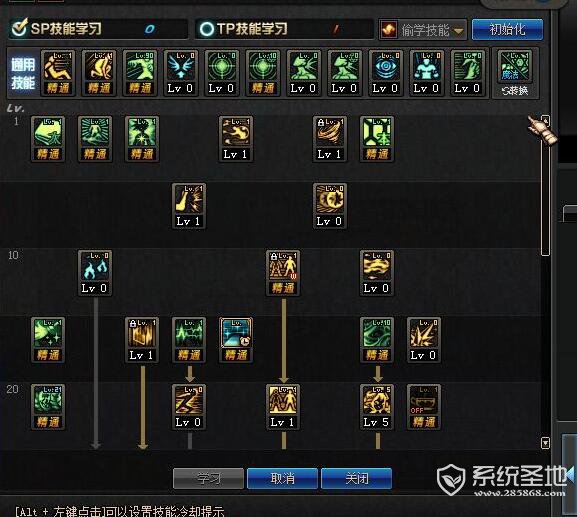The height and width of the screenshot is (517, 577).
Task: Click the locked tornado skill at Lv 1
Action: (x=330, y=139)
